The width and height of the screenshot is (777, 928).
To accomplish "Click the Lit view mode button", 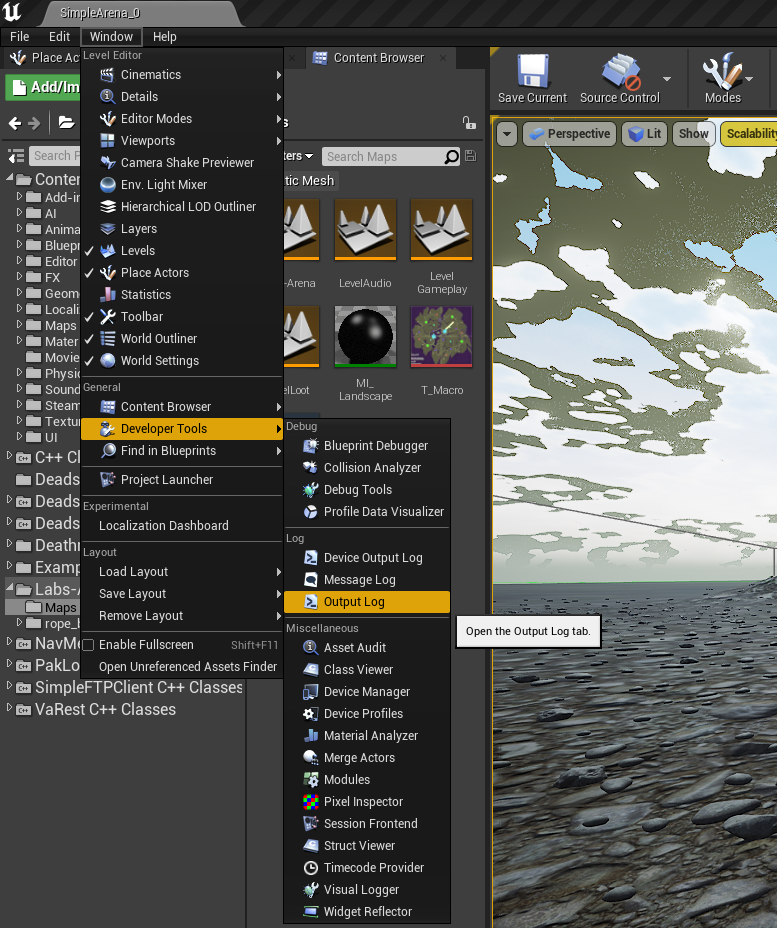I will click(645, 134).
